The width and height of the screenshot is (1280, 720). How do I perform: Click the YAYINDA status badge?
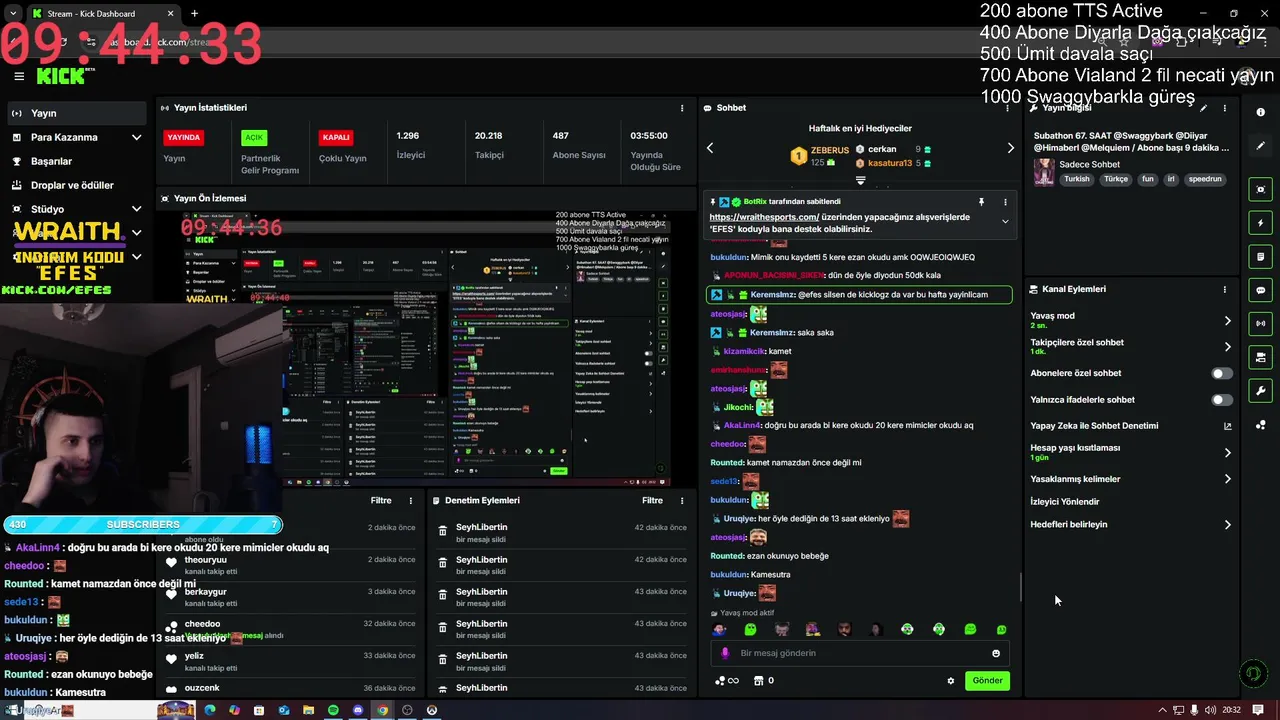184,137
